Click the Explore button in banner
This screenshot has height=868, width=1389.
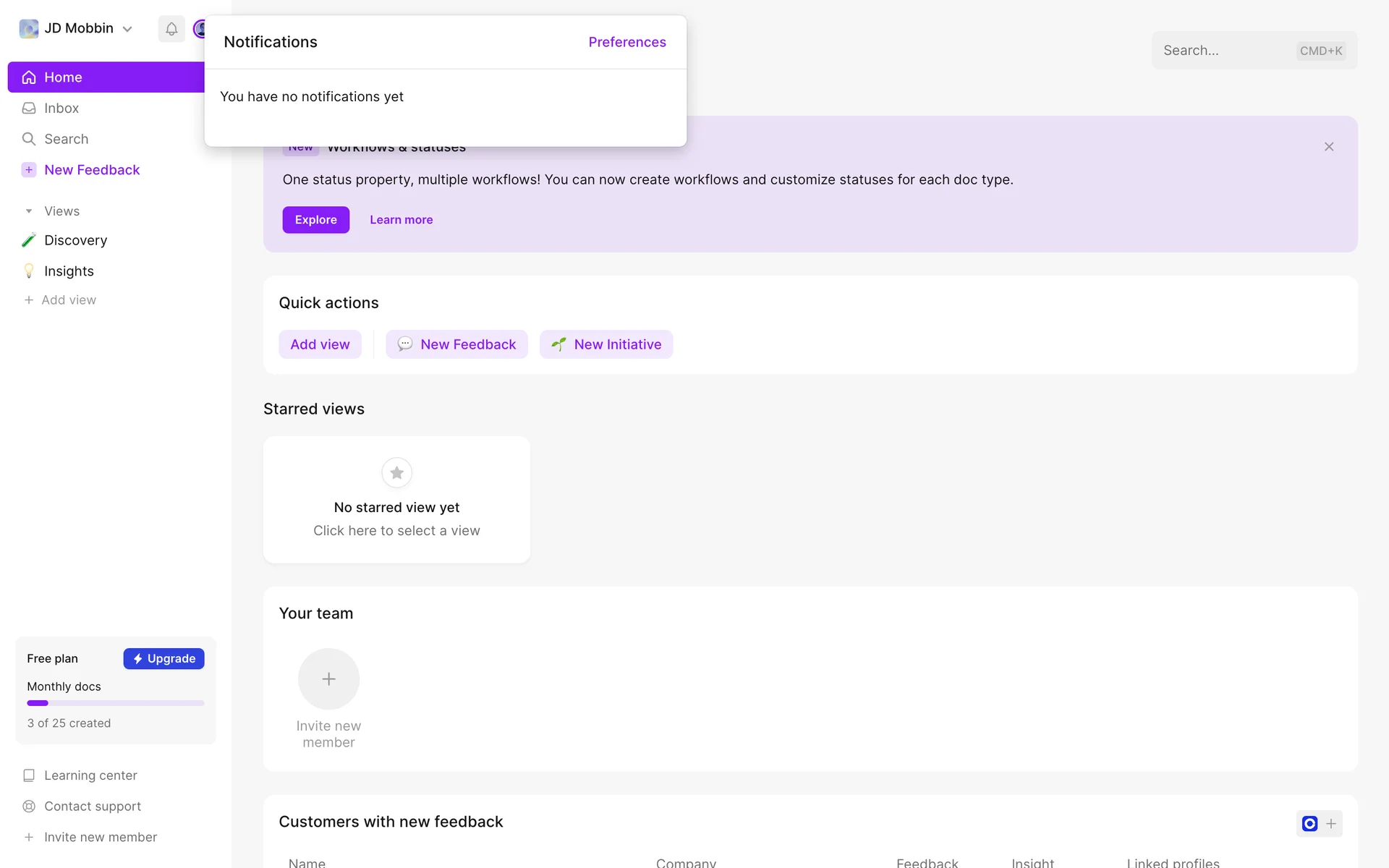coord(315,220)
